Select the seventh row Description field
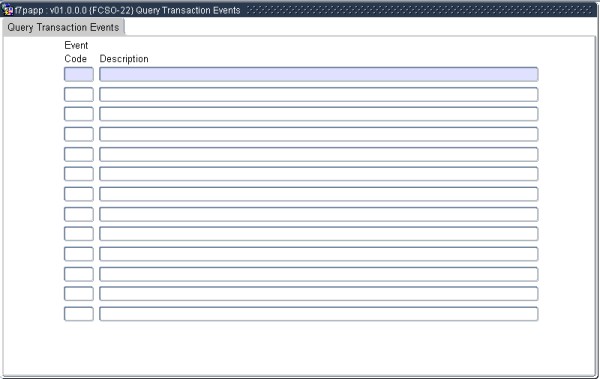 point(319,194)
